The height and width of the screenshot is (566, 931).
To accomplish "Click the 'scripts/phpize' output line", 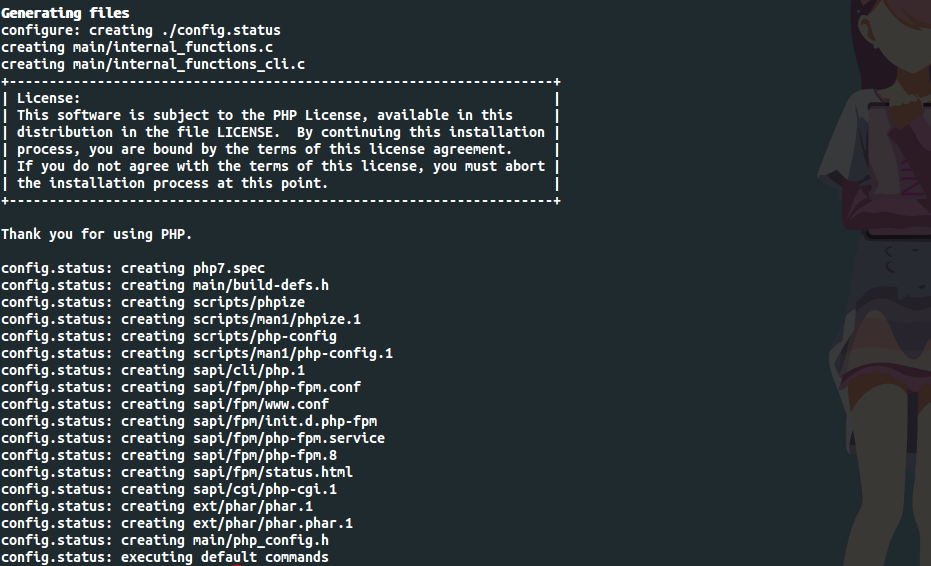I will tap(153, 302).
